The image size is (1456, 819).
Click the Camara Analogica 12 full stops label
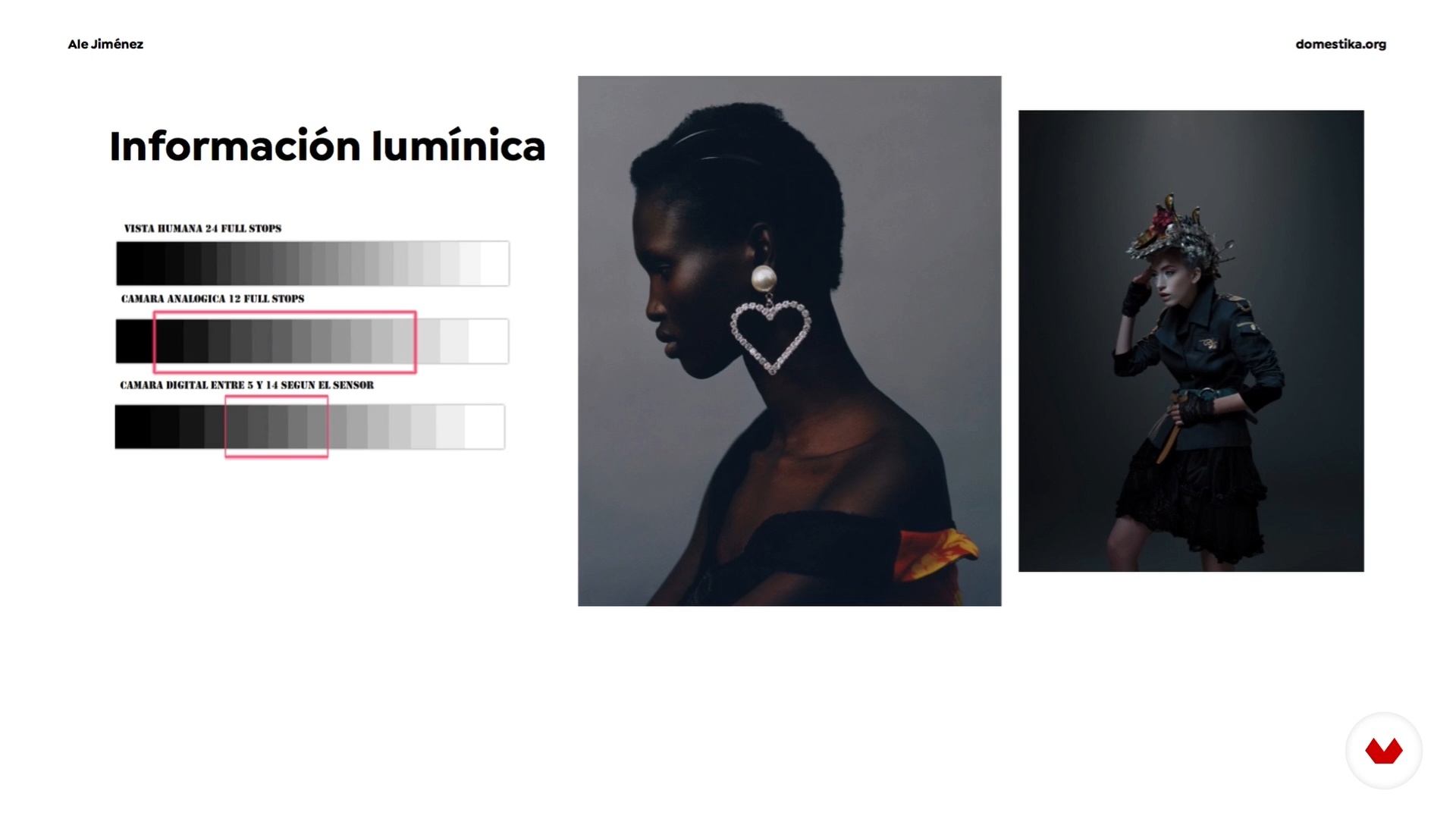pyautogui.click(x=212, y=299)
